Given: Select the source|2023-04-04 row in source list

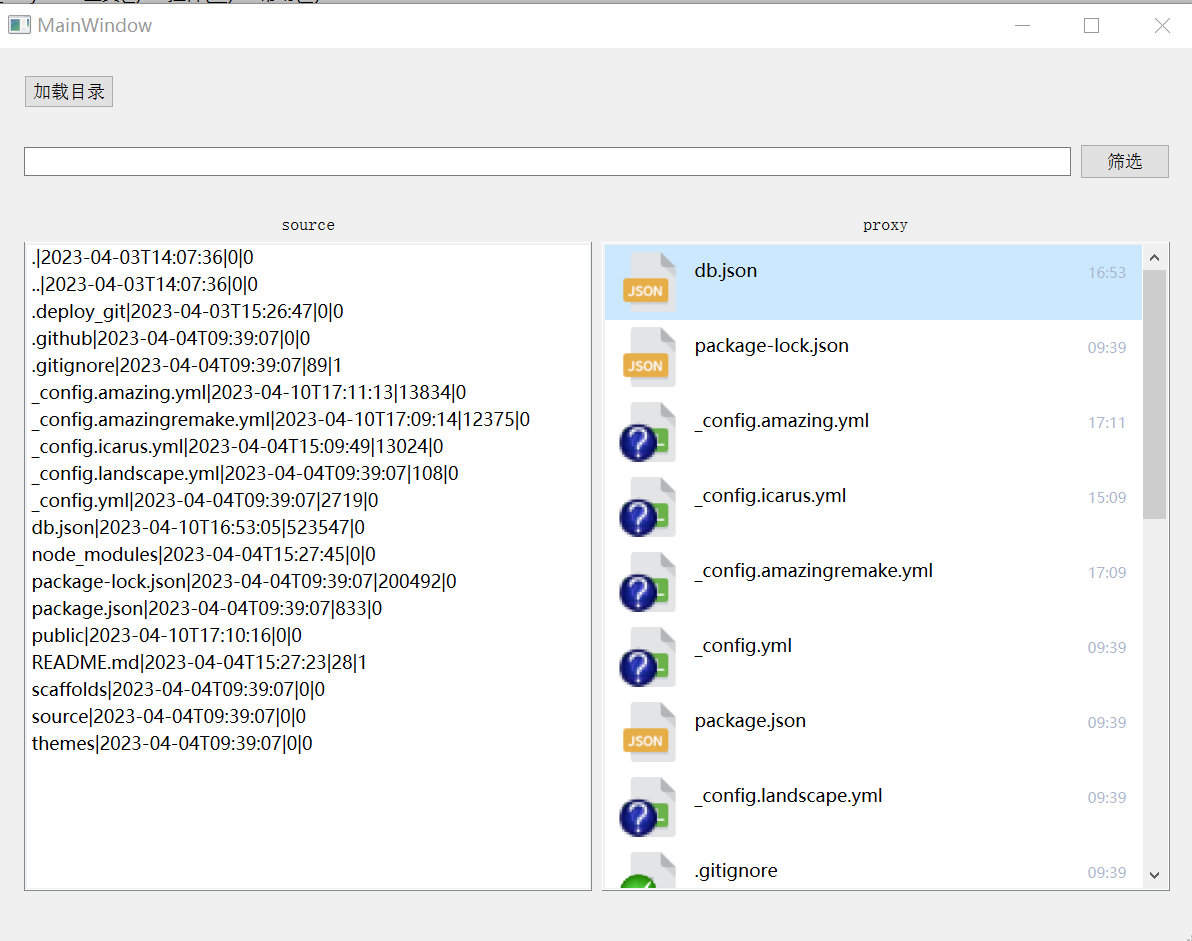Looking at the screenshot, I should coord(308,716).
